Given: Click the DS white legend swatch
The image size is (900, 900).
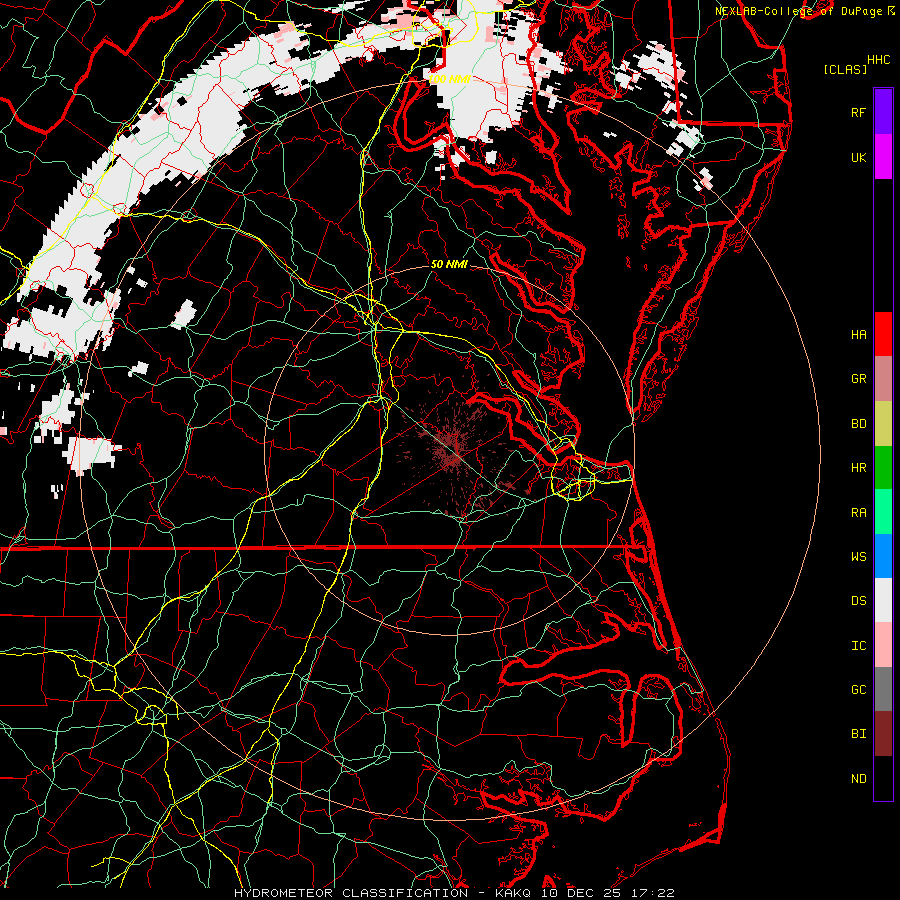Looking at the screenshot, I should tap(883, 600).
